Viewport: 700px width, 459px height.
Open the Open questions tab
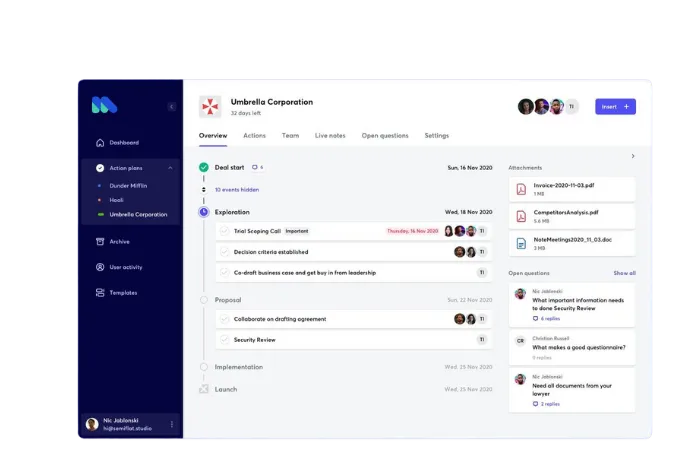384,135
